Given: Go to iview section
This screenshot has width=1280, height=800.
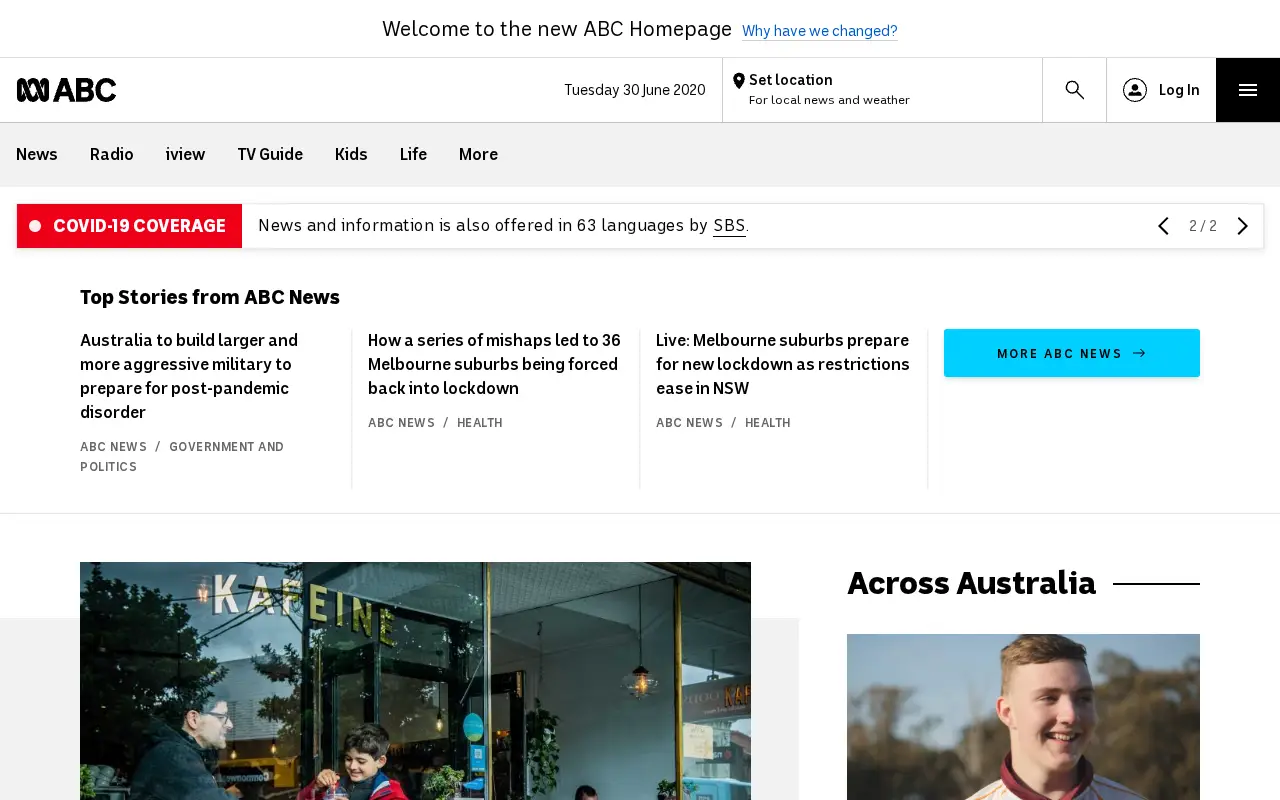Looking at the screenshot, I should coord(185,154).
